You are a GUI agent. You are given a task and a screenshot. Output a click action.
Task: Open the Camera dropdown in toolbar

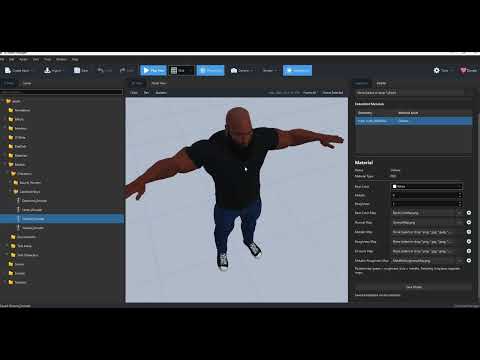click(x=242, y=70)
